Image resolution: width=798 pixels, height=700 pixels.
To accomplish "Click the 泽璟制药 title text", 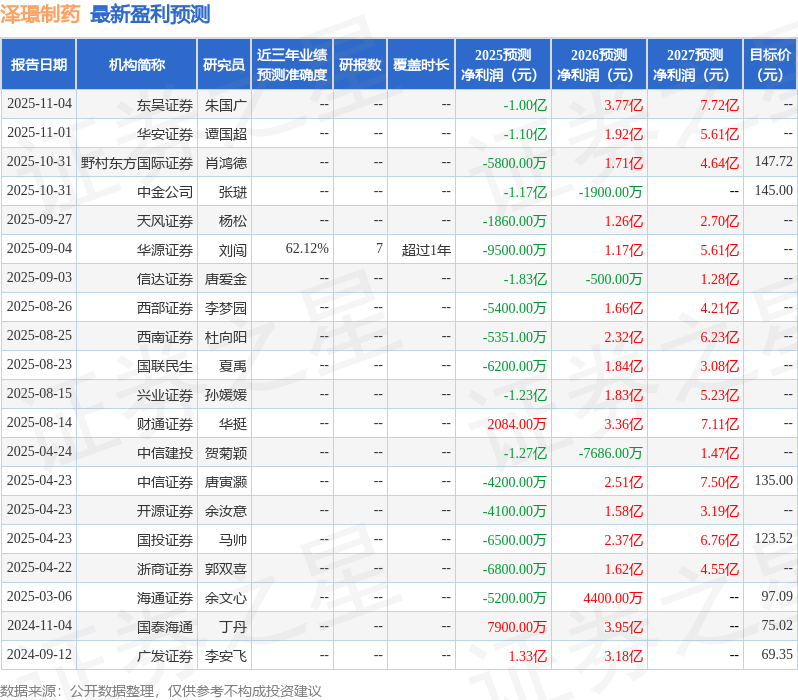I will click(40, 14).
